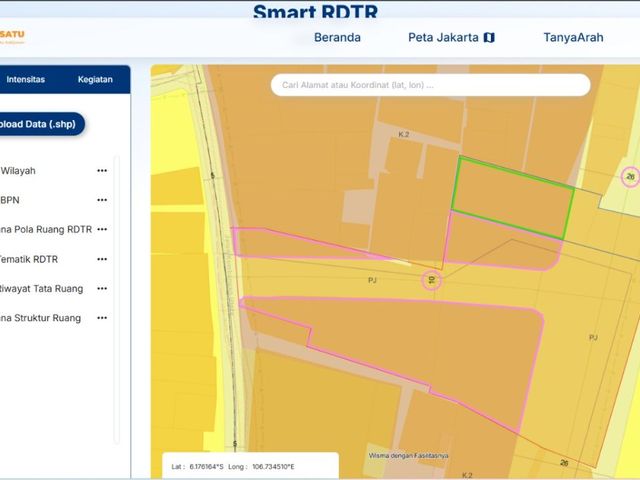This screenshot has width=640, height=480.
Task: Expand the Tematik RDTR layer group
Action: click(29, 259)
